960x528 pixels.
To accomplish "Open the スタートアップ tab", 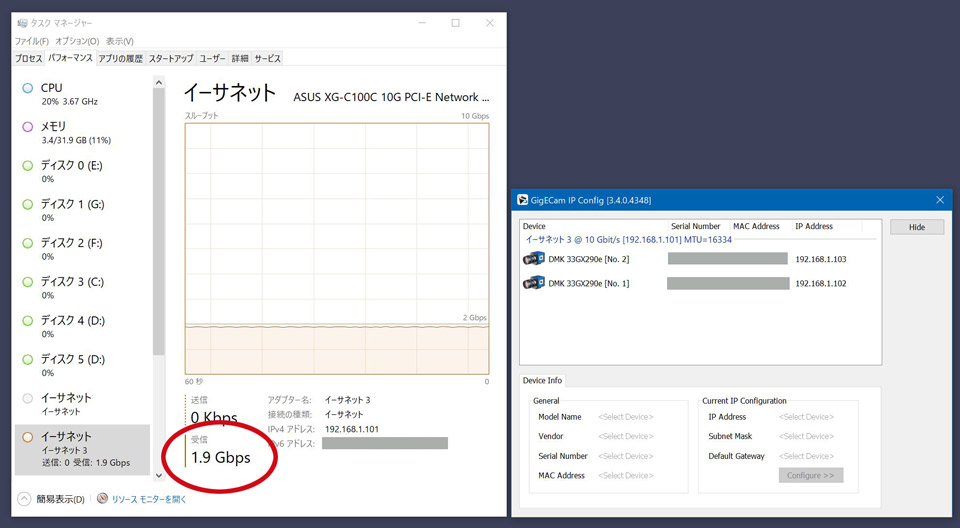I will coord(171,58).
